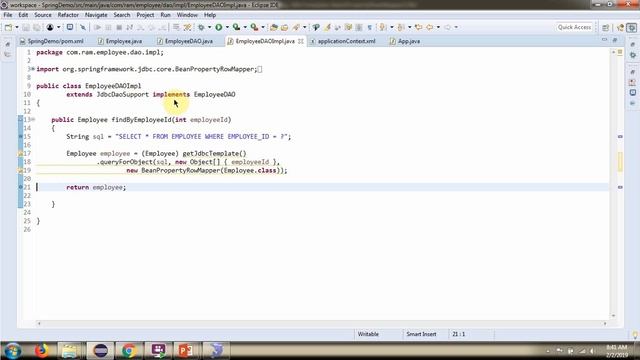Switch to the Employee.java tab
Viewport: 640px width, 360px height.
coord(120,41)
